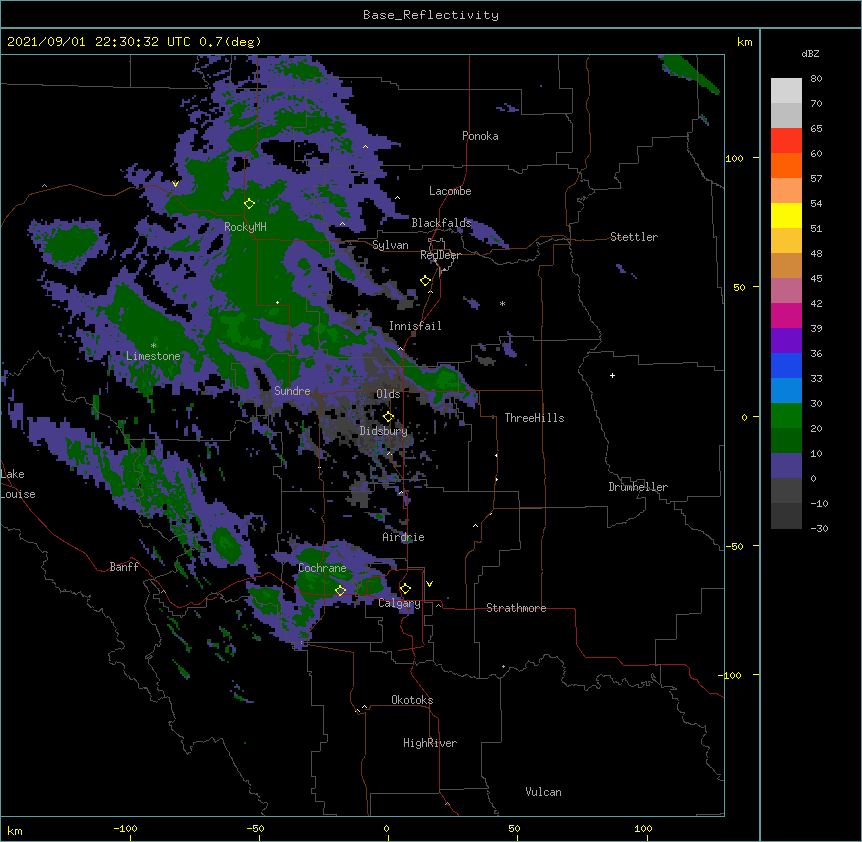Click the -100 tick on bottom axis

coord(125,829)
